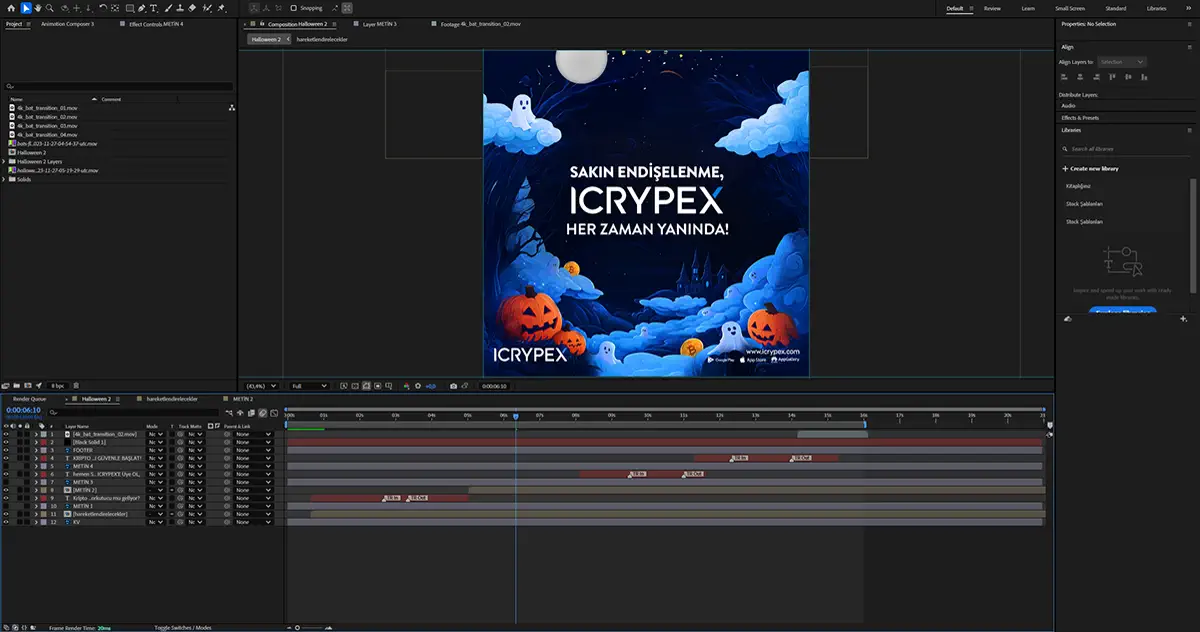The width and height of the screenshot is (1200, 632).
Task: Open the hareketlendirilecekler timeline tab
Action: click(172, 399)
